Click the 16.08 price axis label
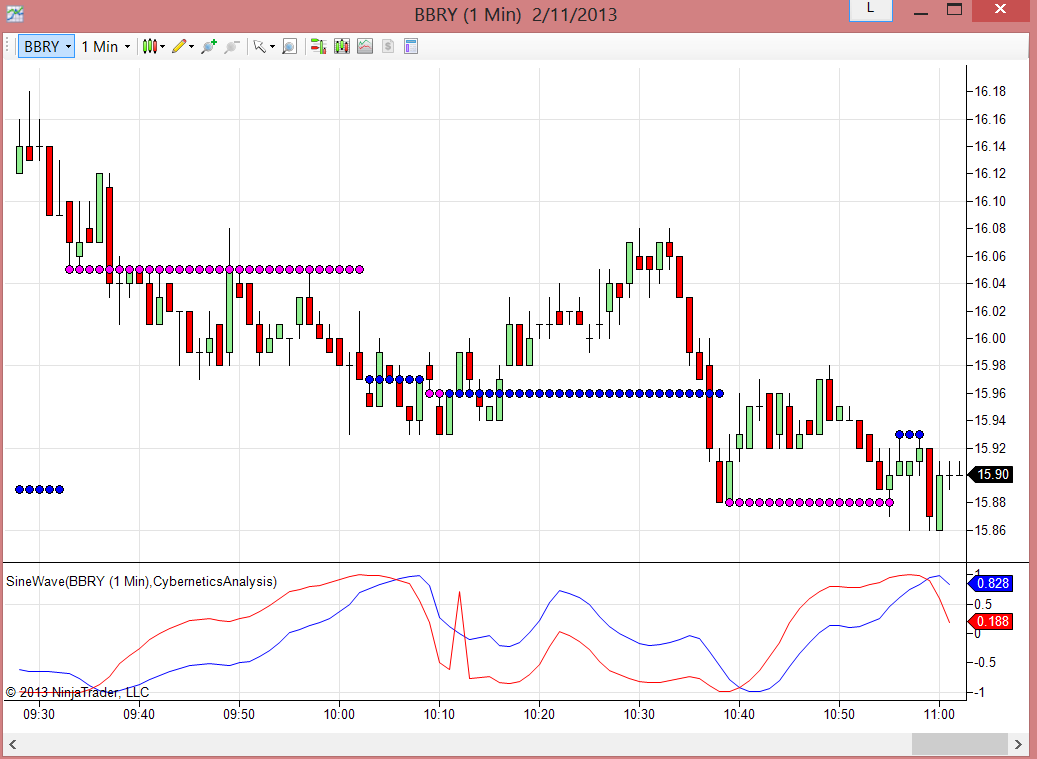This screenshot has width=1037, height=759. point(990,229)
